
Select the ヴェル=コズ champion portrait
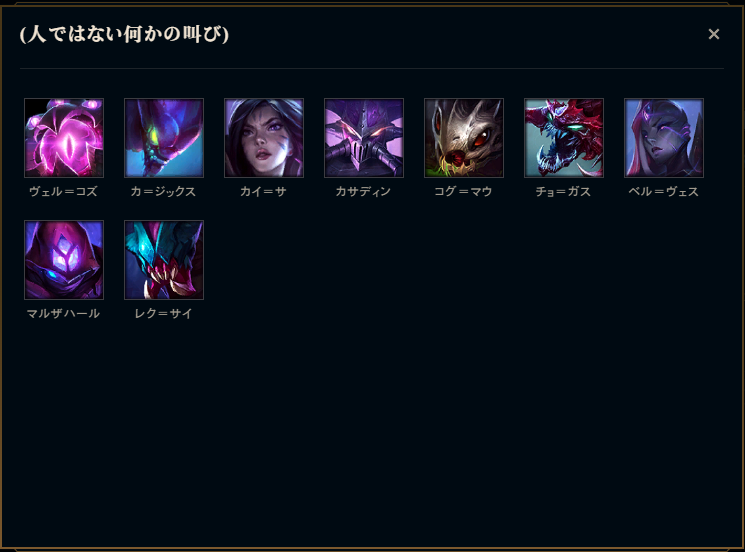click(64, 138)
